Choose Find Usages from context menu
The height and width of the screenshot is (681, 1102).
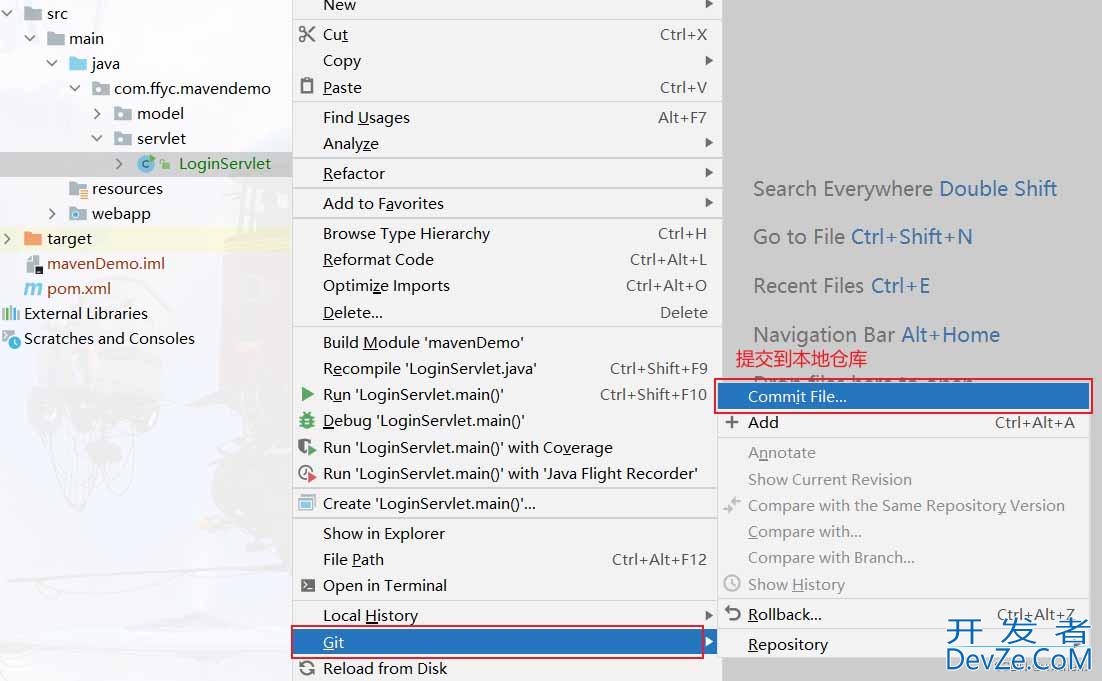507,117
